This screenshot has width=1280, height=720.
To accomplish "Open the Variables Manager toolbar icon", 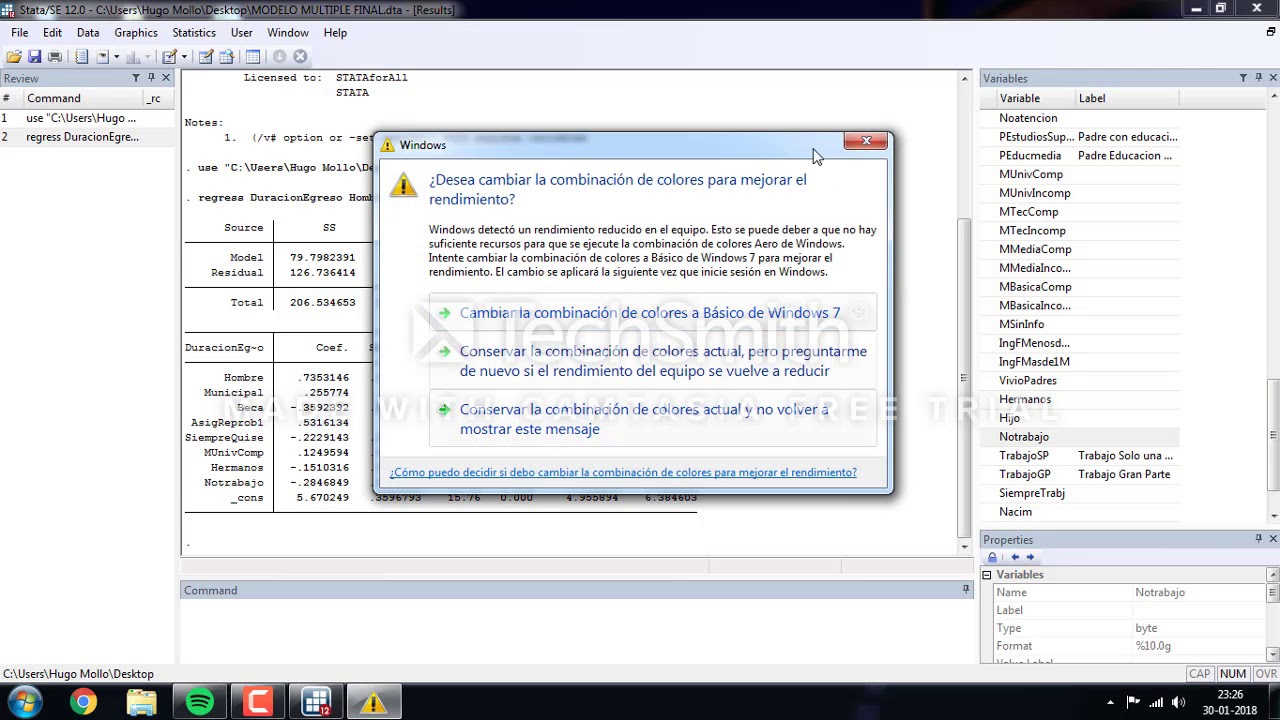I will [253, 57].
